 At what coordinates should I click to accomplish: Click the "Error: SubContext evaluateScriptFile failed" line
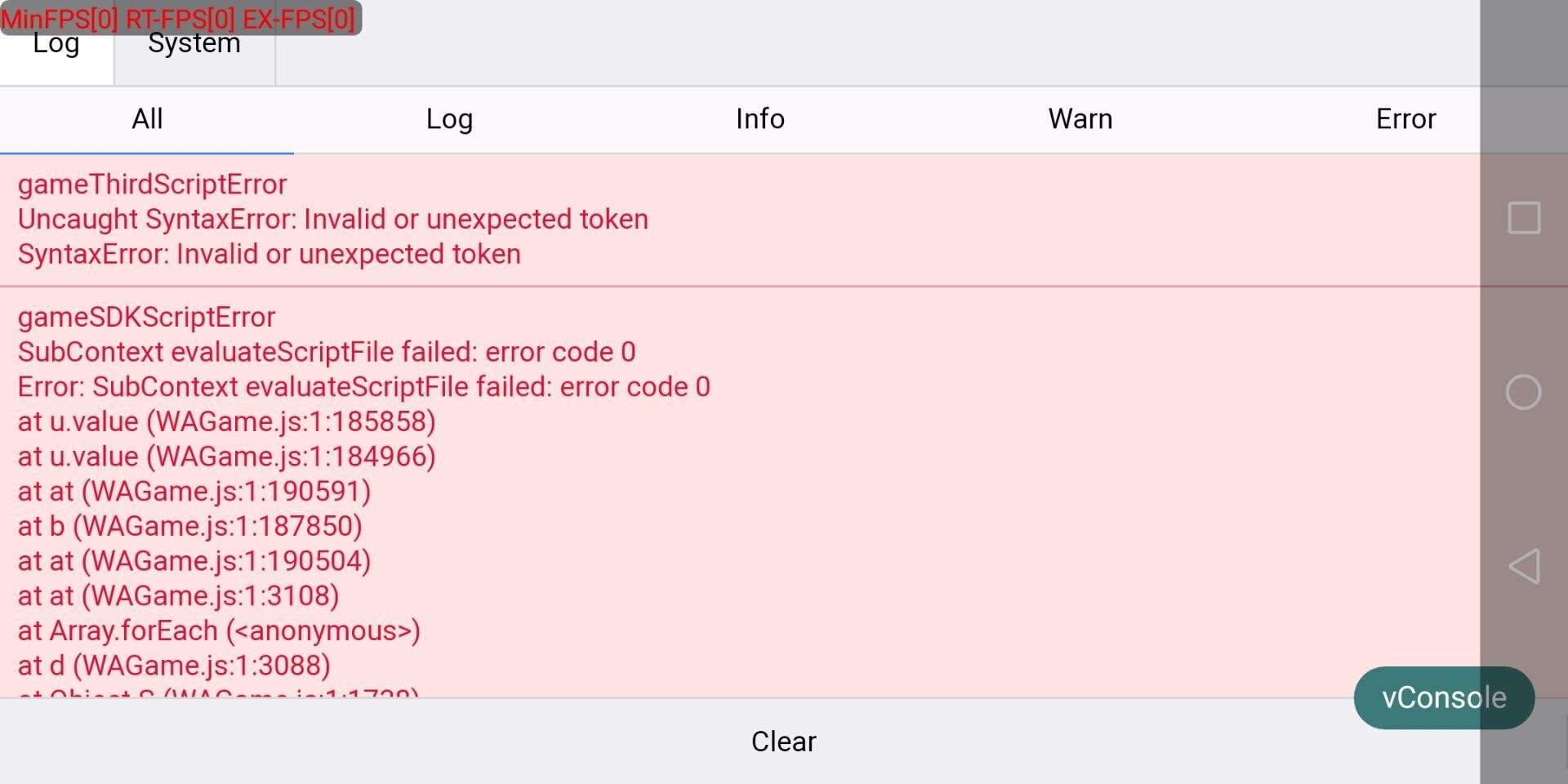click(x=364, y=387)
